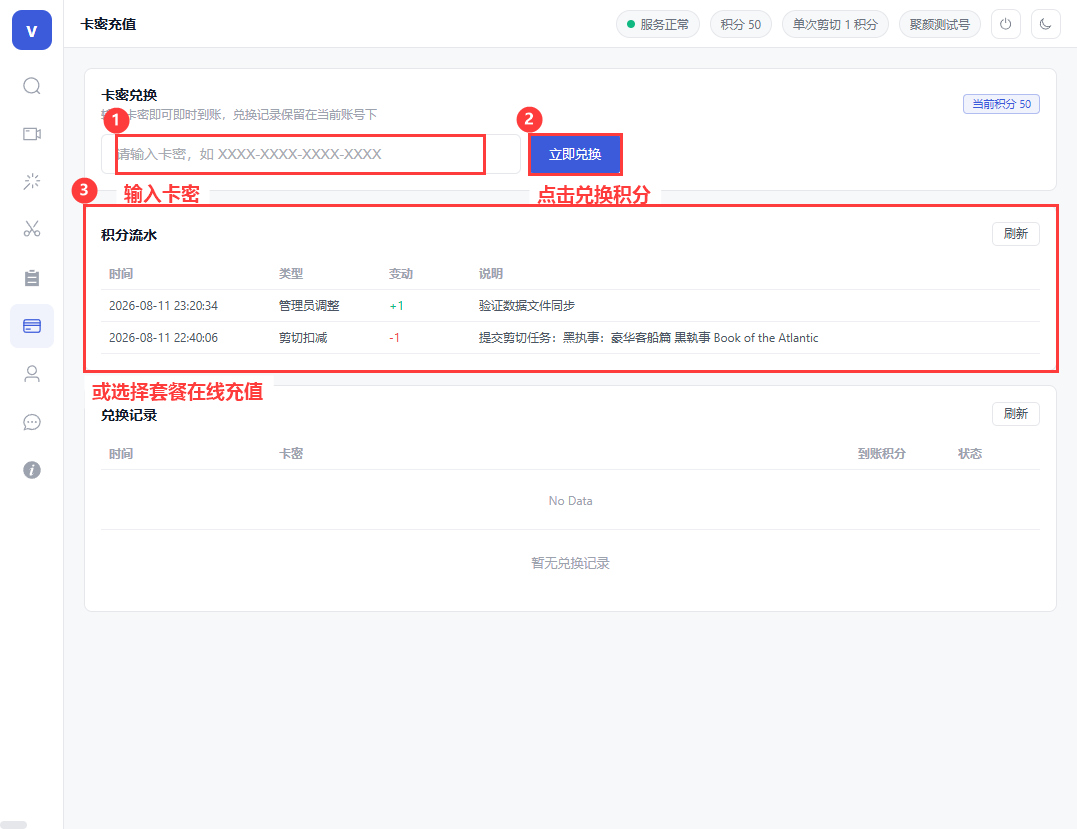
Task: Click the 积分流水 section heading
Action: pos(129,235)
